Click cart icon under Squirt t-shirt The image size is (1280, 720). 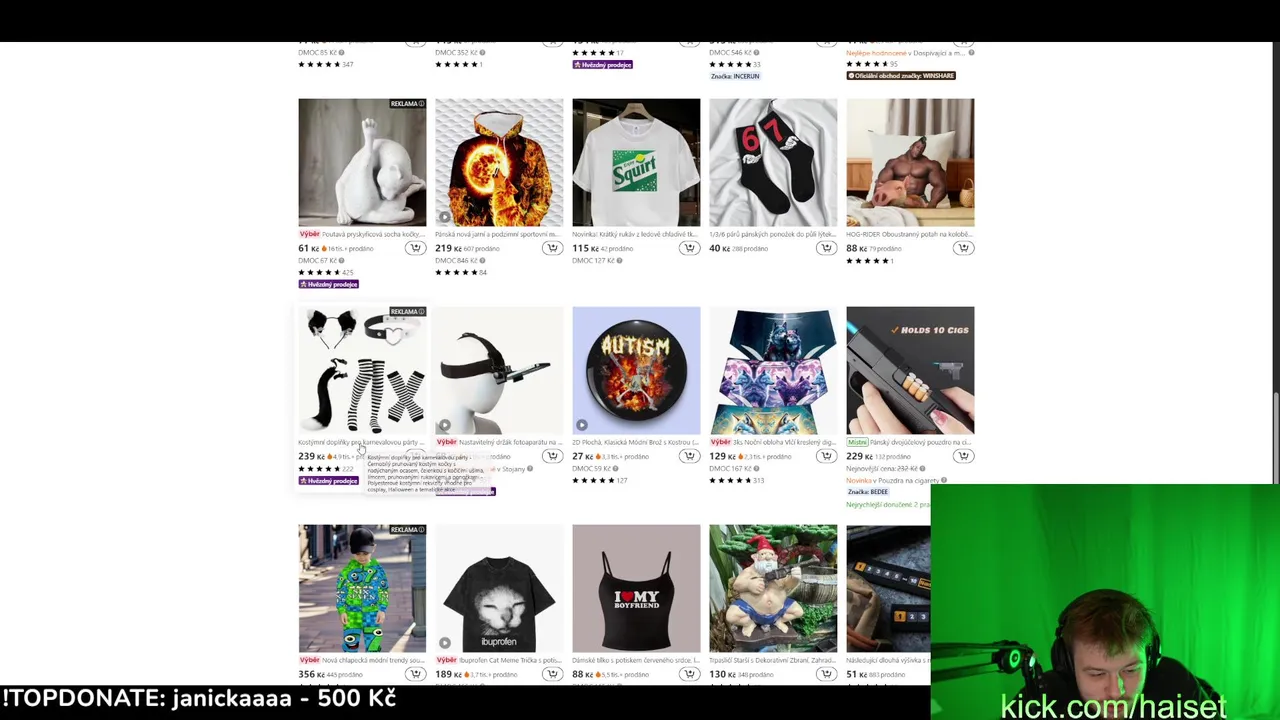coord(689,248)
